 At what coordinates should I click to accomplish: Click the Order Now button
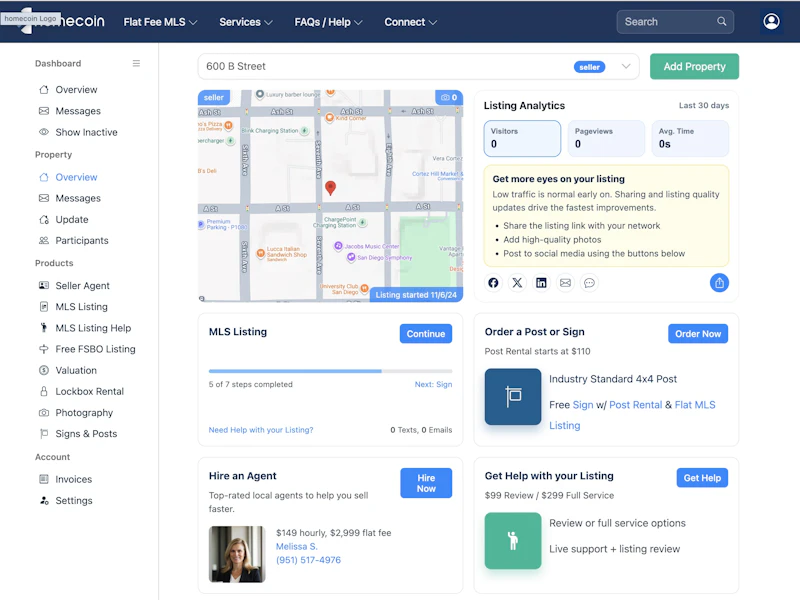[x=697, y=334]
